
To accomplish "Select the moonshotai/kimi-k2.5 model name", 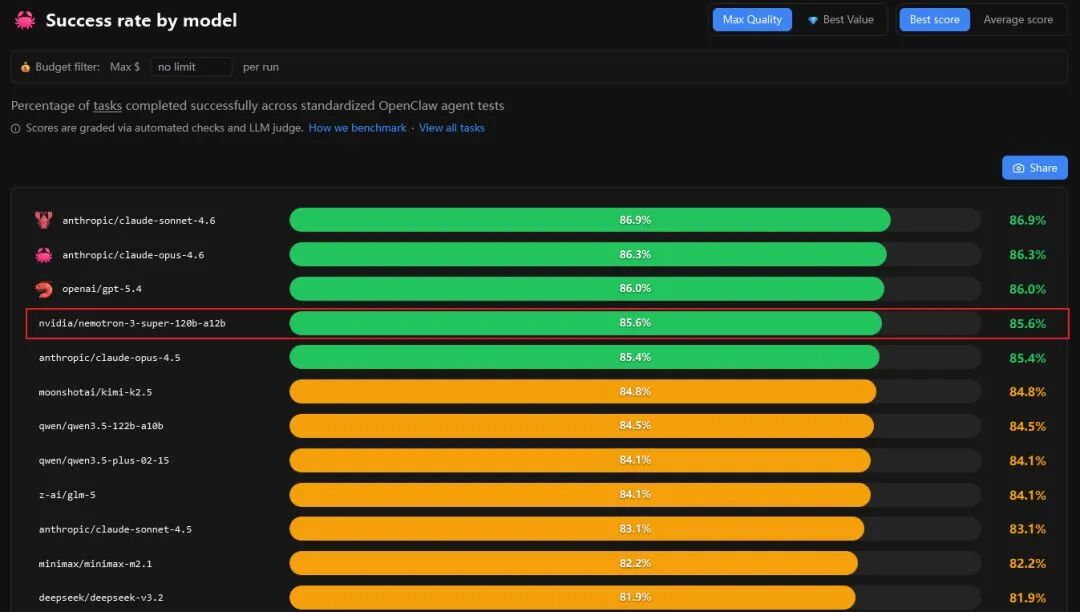I will pyautogui.click(x=95, y=392).
